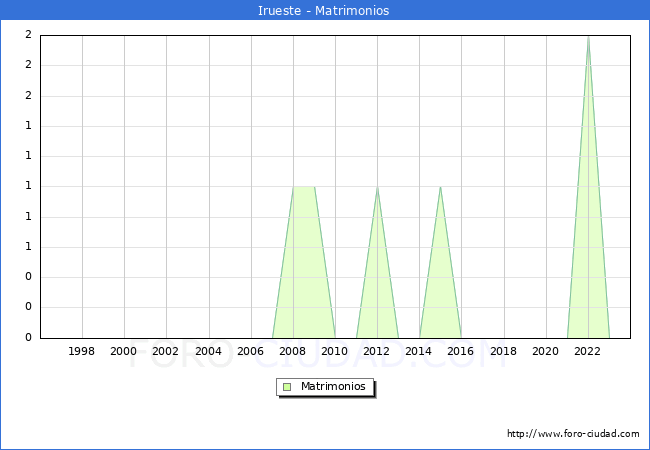Click the 2016 x-axis label
Image resolution: width=650 pixels, height=450 pixels.
[x=461, y=352]
